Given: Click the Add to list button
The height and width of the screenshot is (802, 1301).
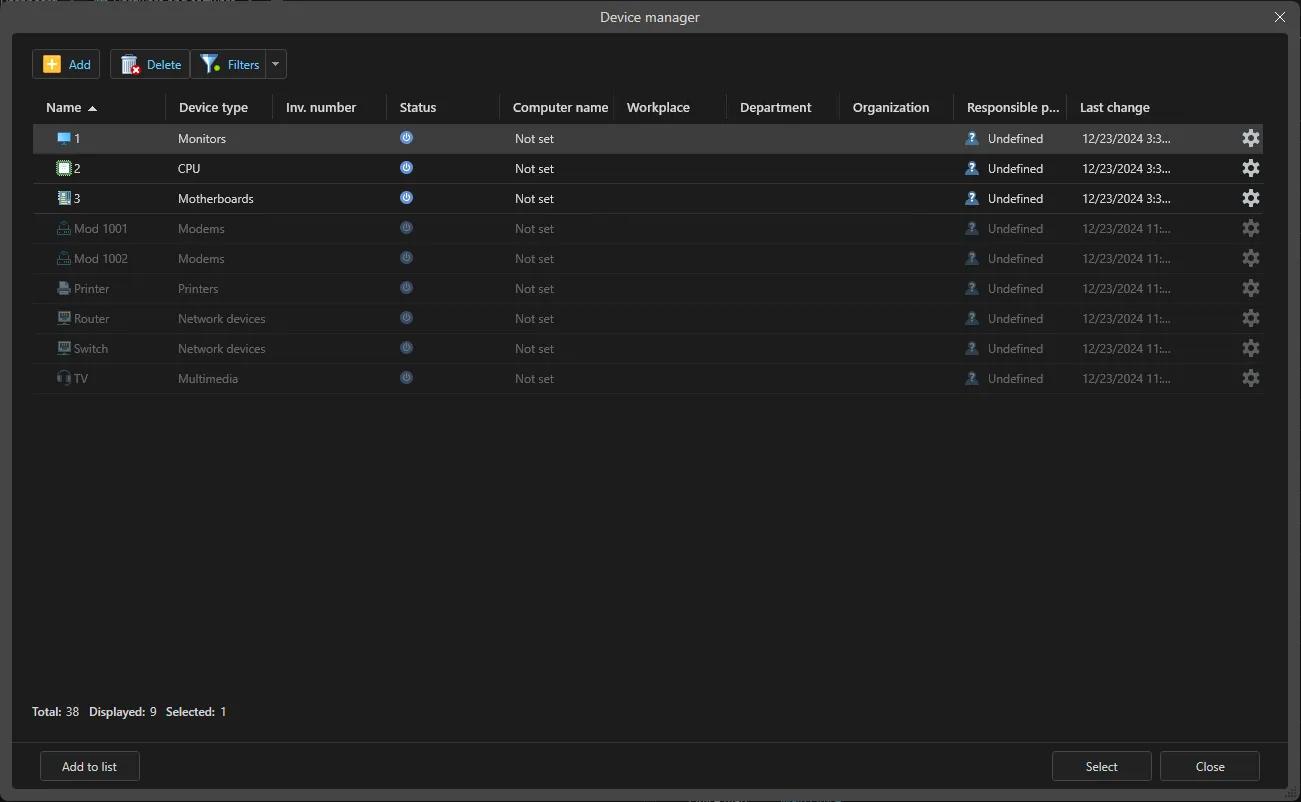Looking at the screenshot, I should [x=89, y=766].
